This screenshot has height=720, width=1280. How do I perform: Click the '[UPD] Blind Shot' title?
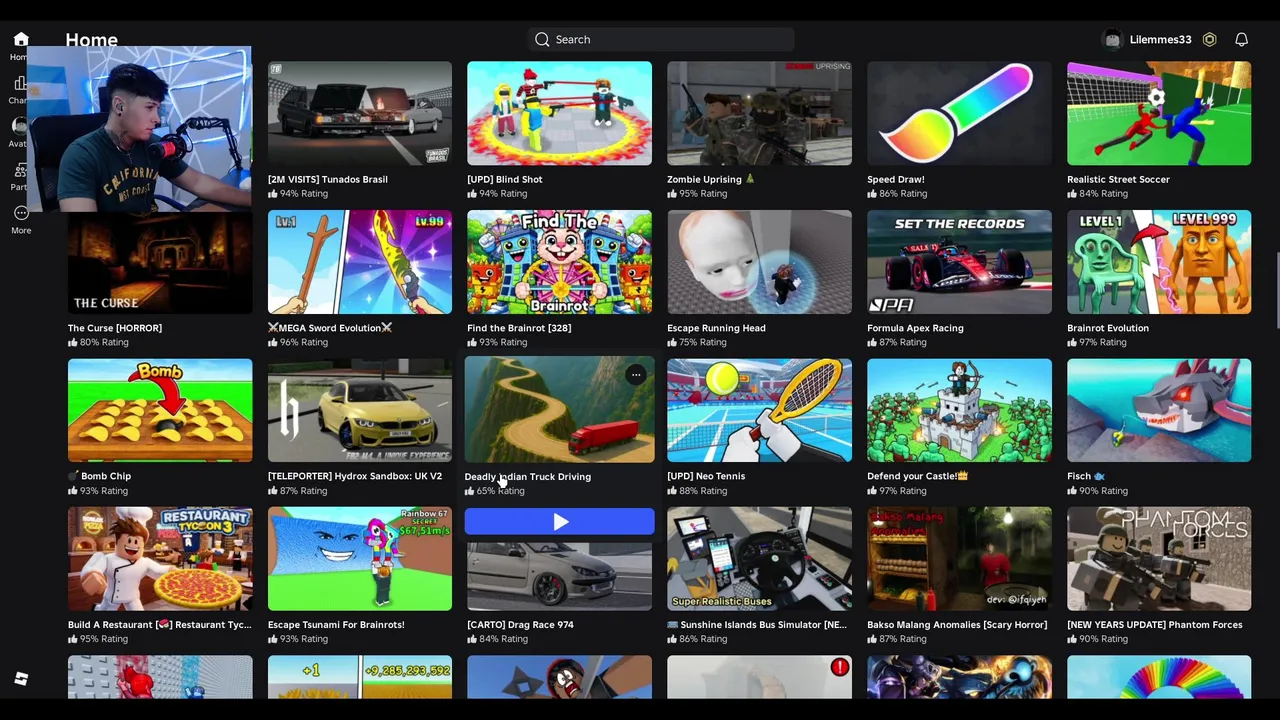point(505,180)
